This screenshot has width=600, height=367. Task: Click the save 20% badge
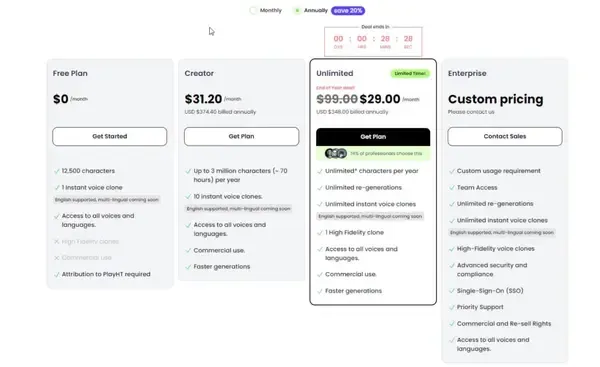(x=348, y=10)
